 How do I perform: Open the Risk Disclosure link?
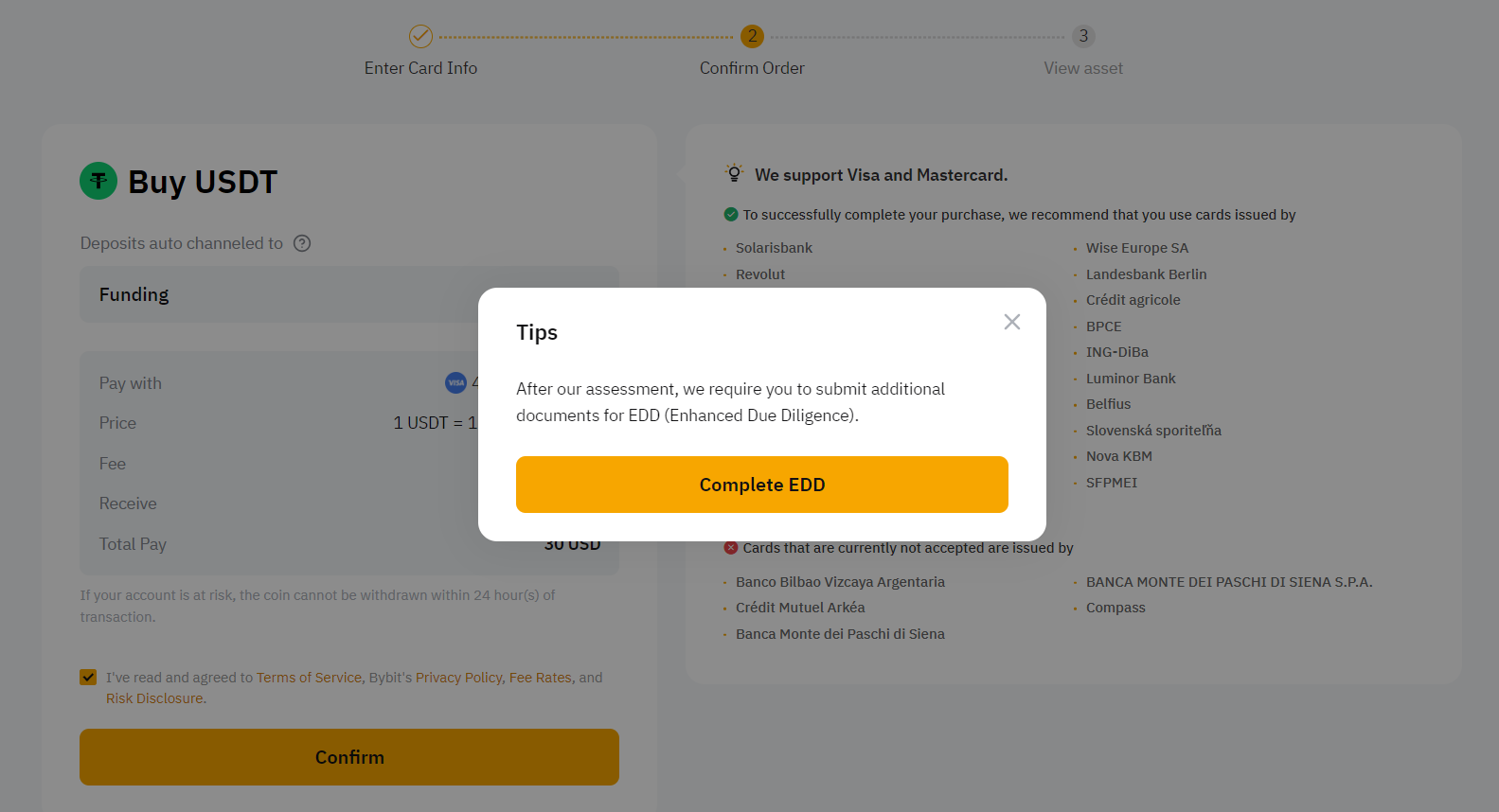(154, 698)
